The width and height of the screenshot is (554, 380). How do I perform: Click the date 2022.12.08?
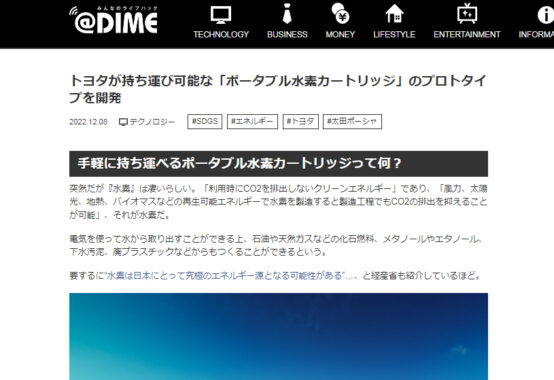click(x=88, y=122)
